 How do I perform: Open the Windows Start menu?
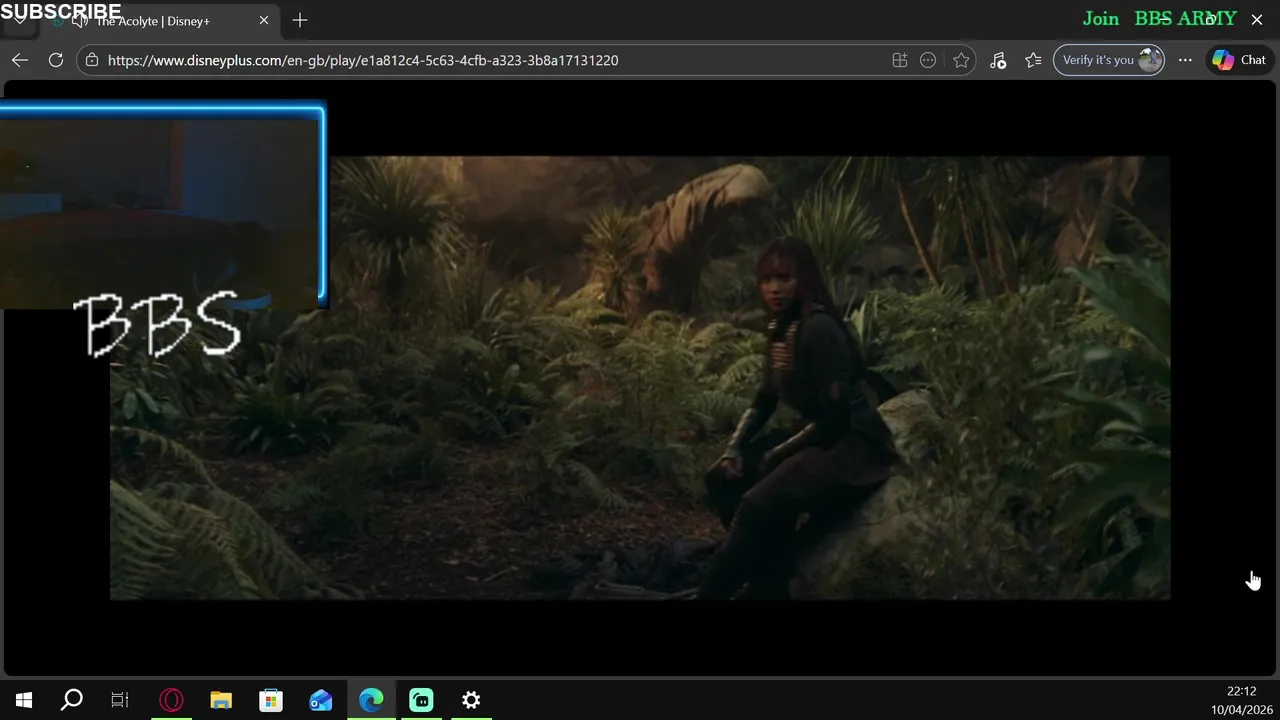click(x=24, y=700)
